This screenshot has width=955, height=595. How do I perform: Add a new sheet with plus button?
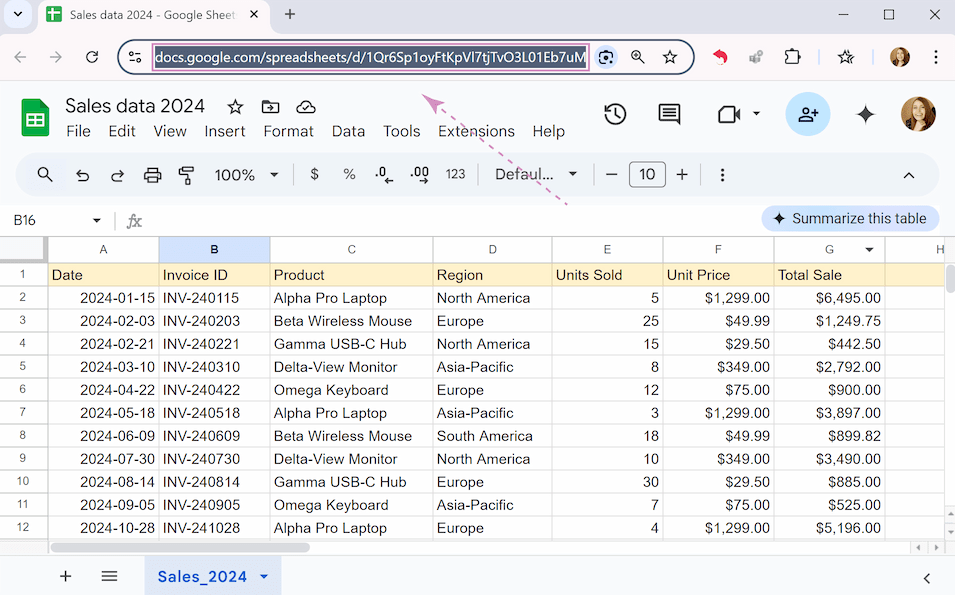(x=65, y=576)
